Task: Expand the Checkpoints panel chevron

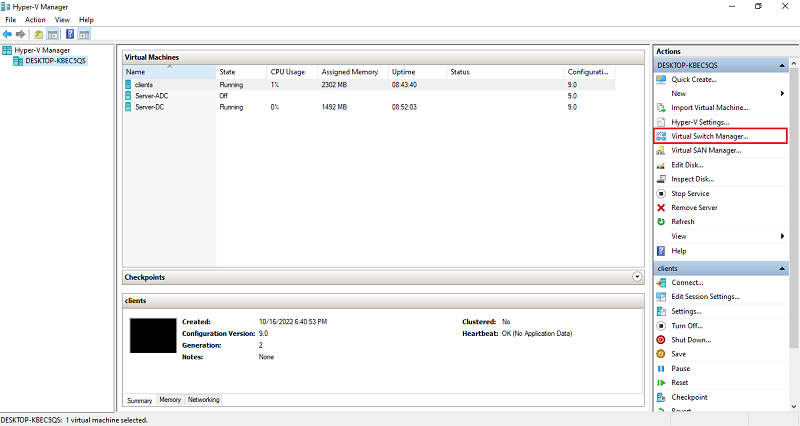Action: (637, 277)
